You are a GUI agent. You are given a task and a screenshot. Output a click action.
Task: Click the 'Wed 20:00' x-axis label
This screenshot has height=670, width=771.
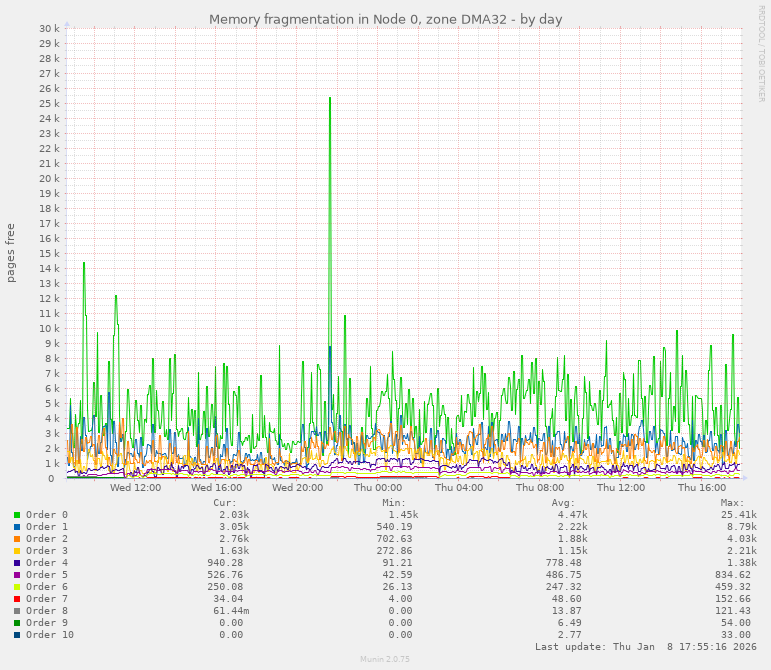coord(297,488)
